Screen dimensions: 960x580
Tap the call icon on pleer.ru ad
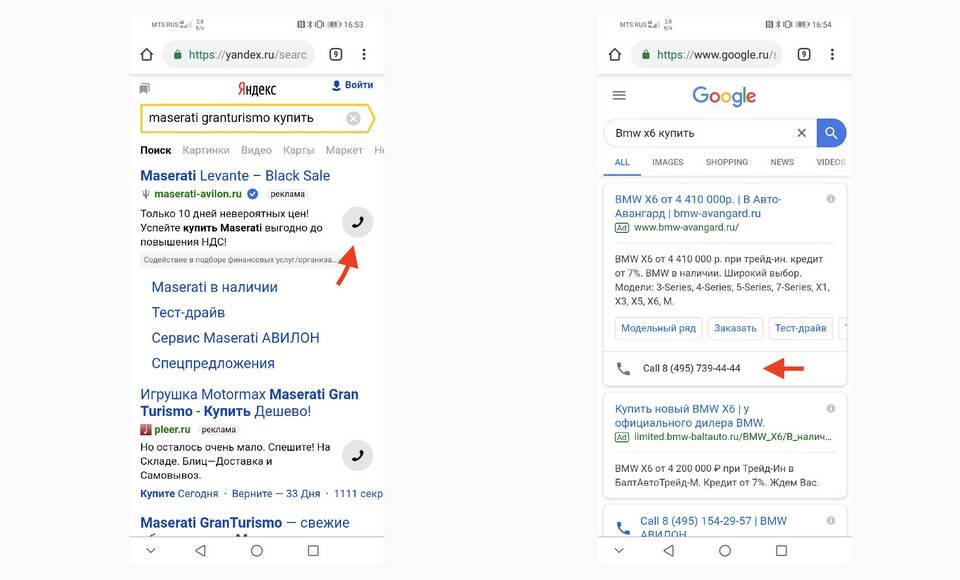pyautogui.click(x=358, y=455)
